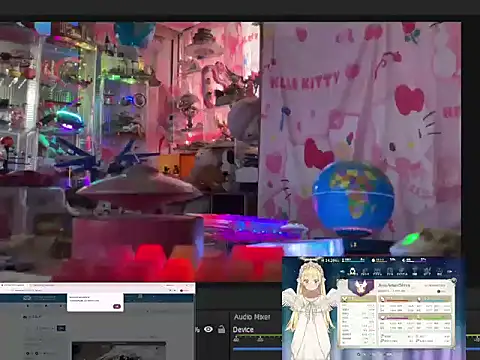Image resolution: width=480 pixels, height=360 pixels.
Task: Click the Device audio source label
Action: click(243, 330)
